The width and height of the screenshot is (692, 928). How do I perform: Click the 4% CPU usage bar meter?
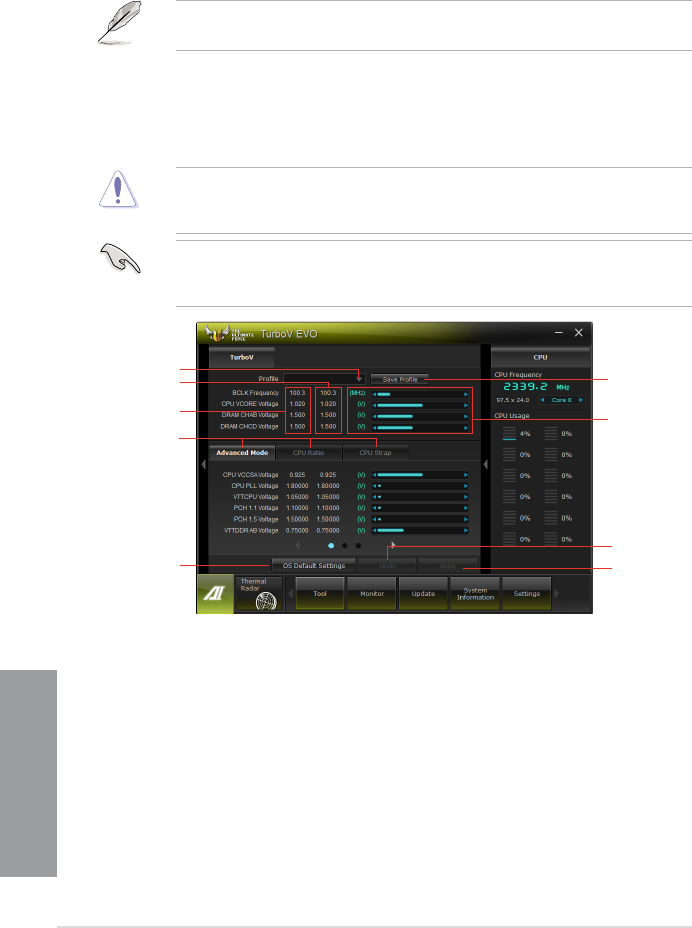pyautogui.click(x=509, y=434)
